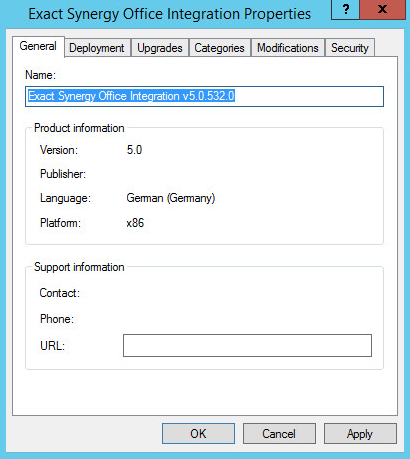Viewport: 410px width, 459px height.
Task: Close the Properties dialog with X
Action: point(383,9)
